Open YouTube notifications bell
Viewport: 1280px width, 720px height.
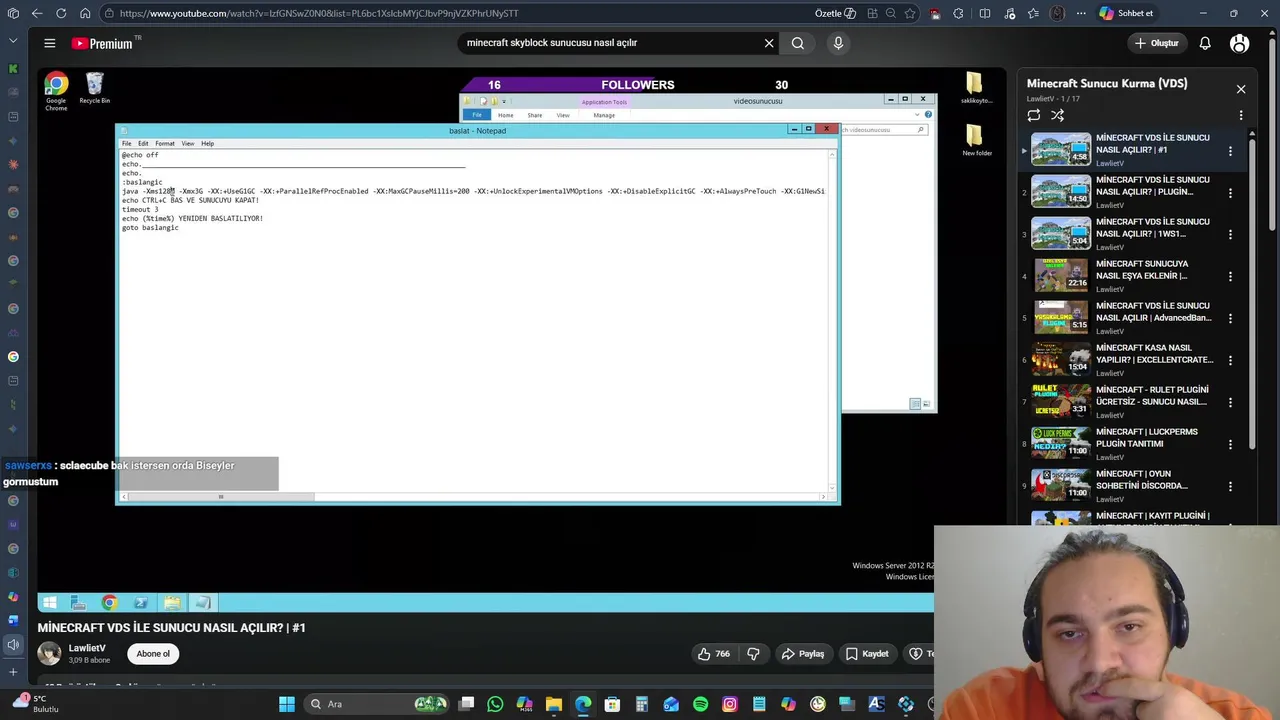point(1205,43)
